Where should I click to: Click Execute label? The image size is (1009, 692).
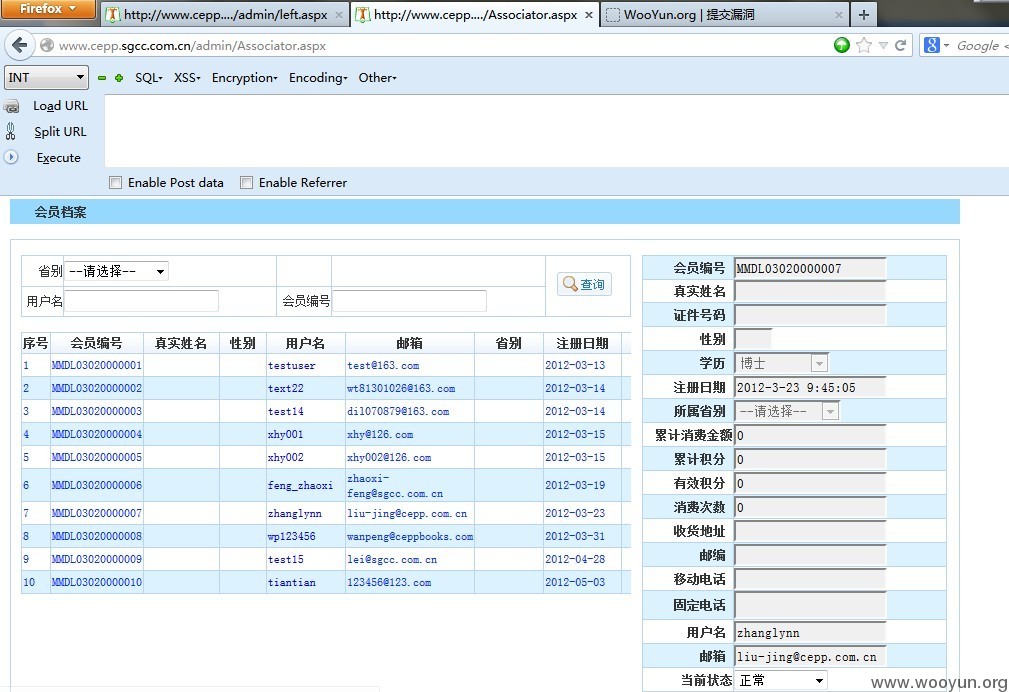[x=59, y=158]
